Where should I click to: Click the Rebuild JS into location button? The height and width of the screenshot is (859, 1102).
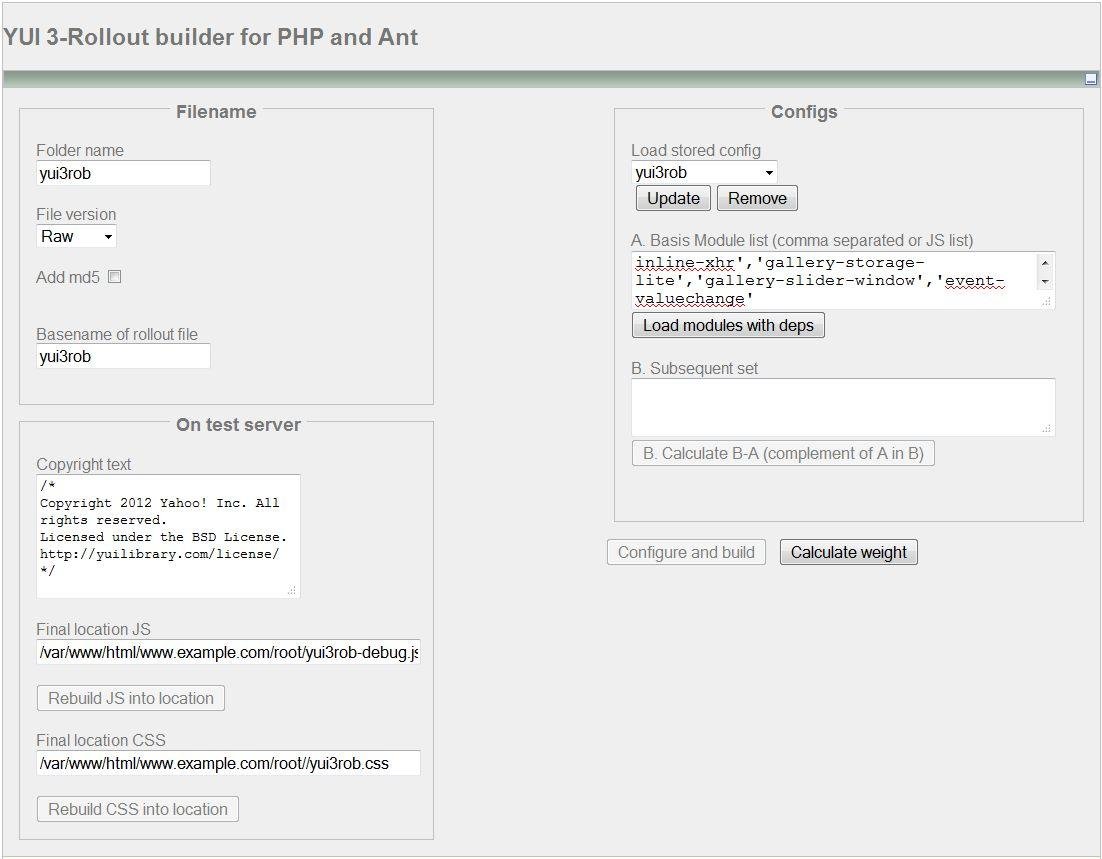(x=130, y=698)
